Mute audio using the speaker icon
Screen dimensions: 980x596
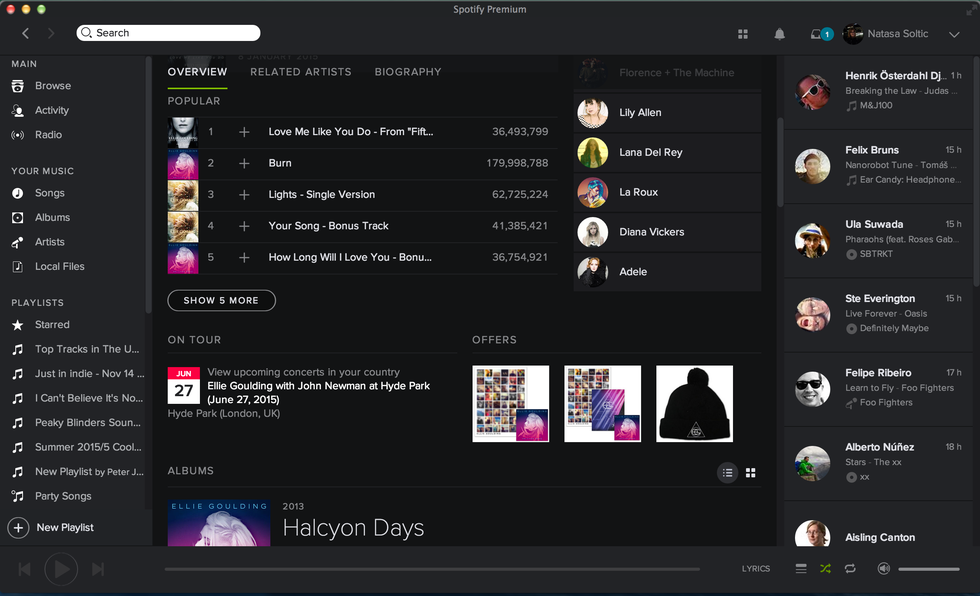pyautogui.click(x=883, y=569)
